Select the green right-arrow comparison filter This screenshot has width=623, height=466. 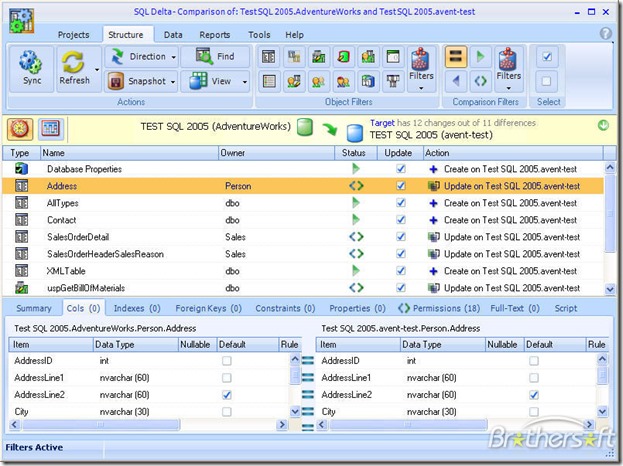click(x=480, y=56)
